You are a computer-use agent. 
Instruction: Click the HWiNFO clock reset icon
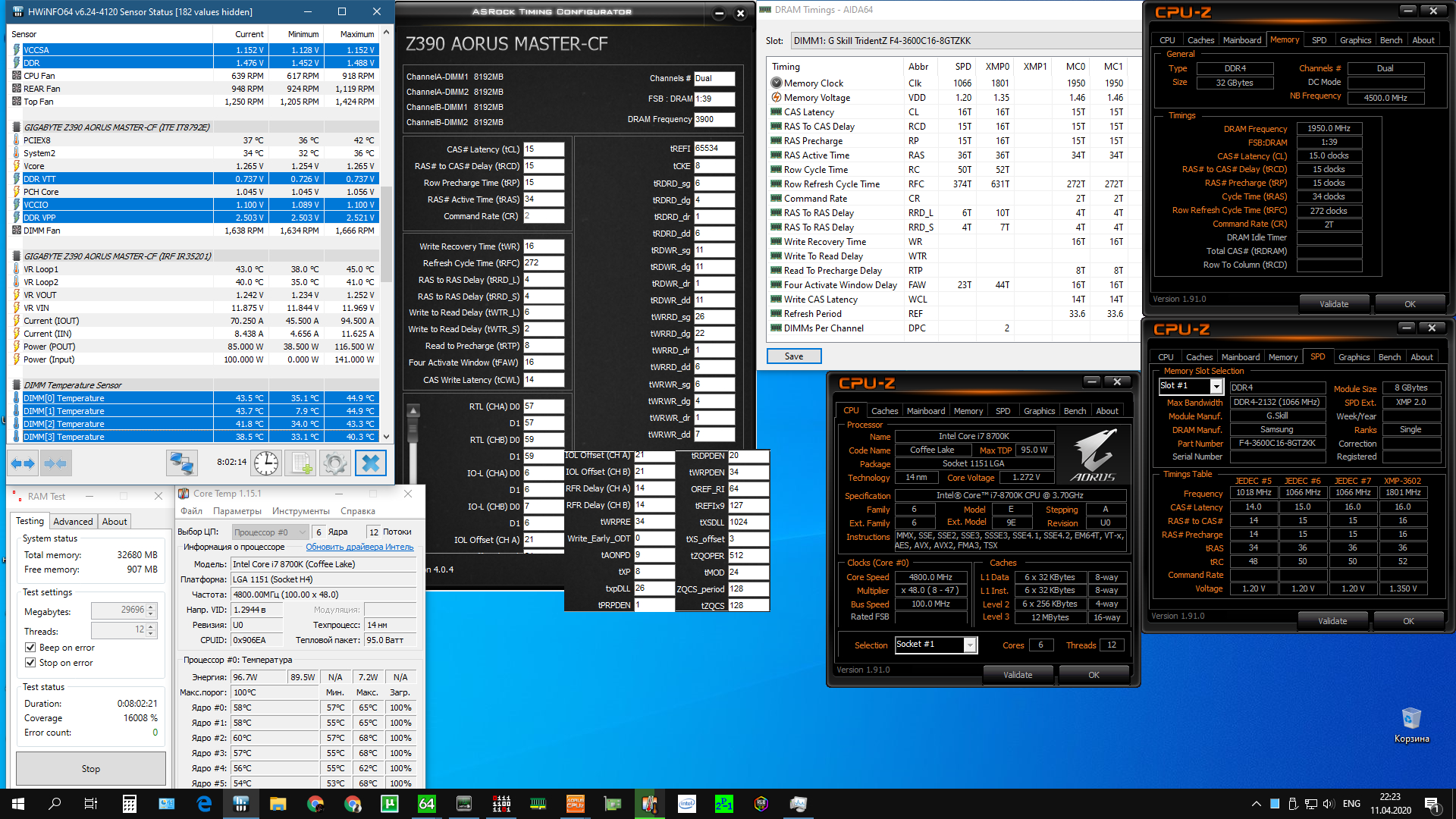(x=266, y=463)
